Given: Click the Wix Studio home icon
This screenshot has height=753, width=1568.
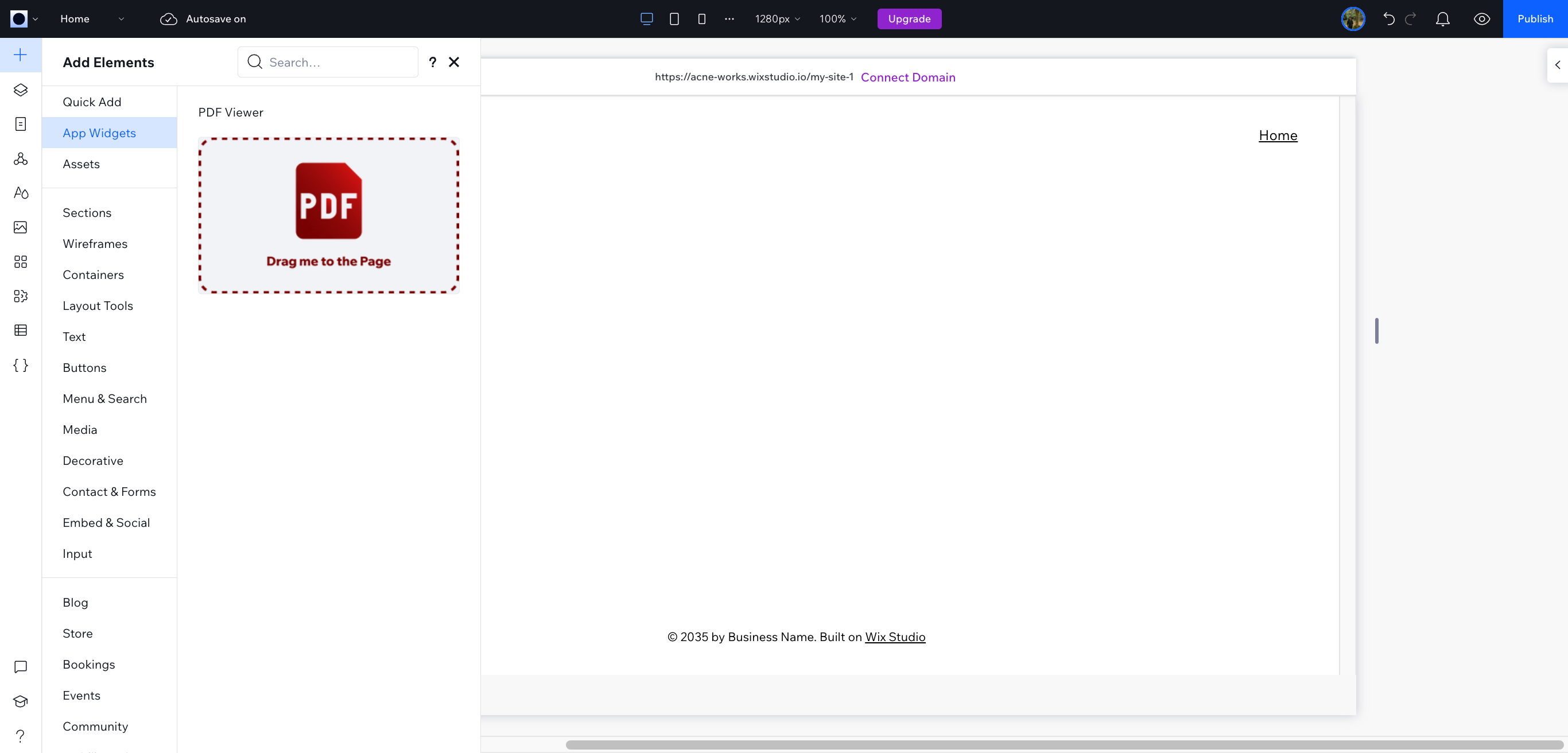Looking at the screenshot, I should click(x=18, y=18).
